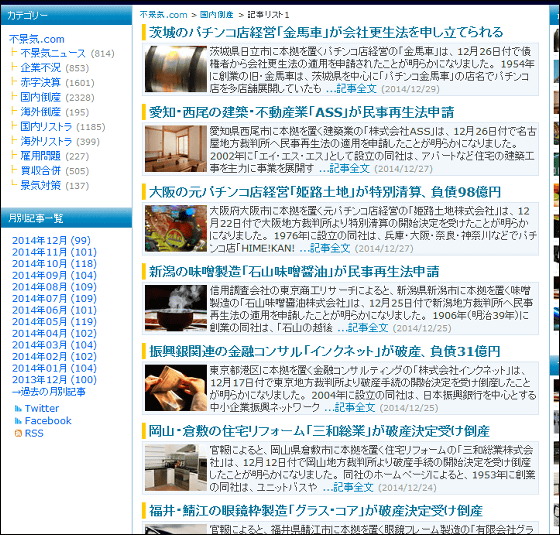Select the 赤字決算 category
The image size is (560, 535).
click(40, 82)
